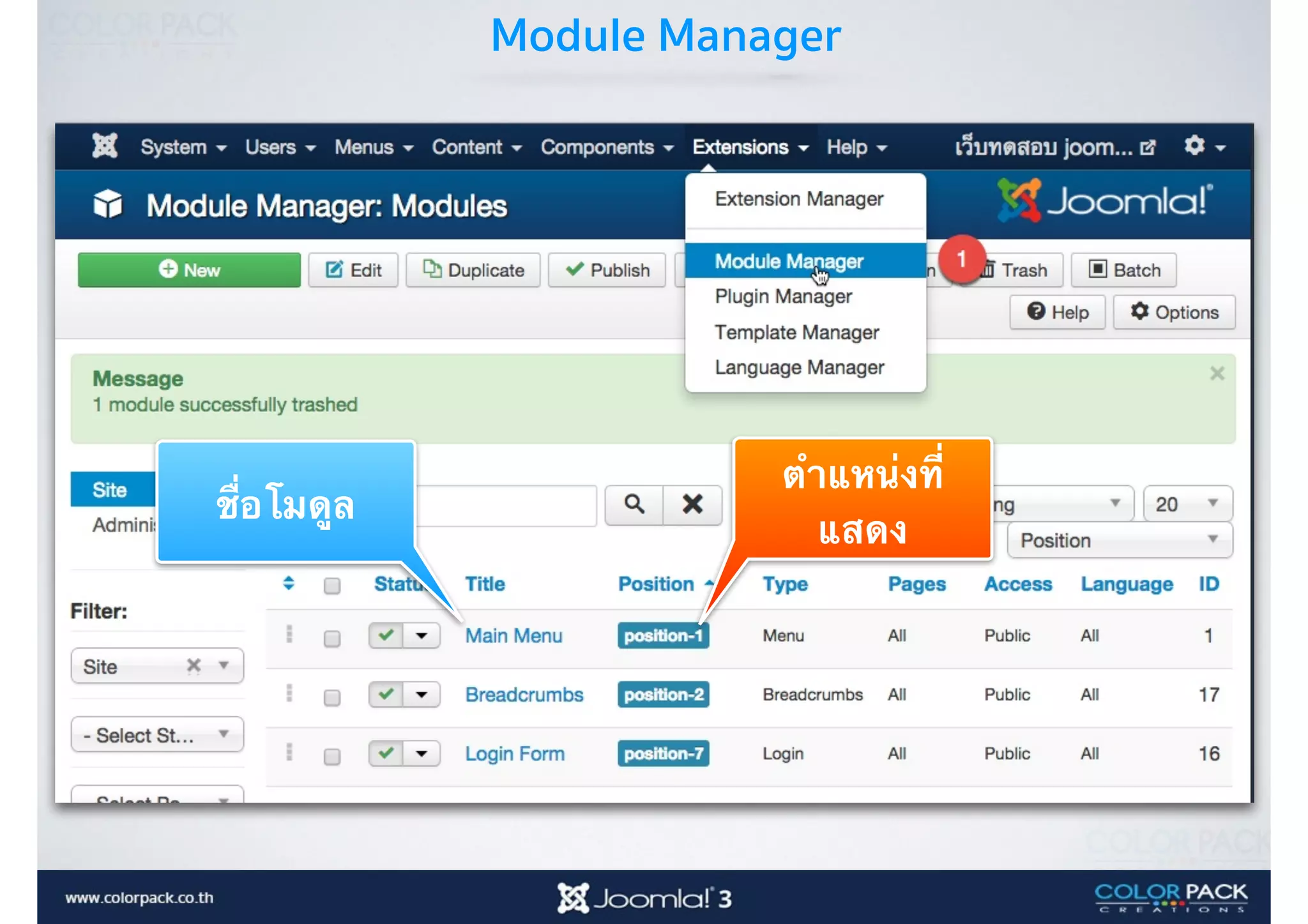
Task: Open the Breadcrumbs module link
Action: [524, 694]
